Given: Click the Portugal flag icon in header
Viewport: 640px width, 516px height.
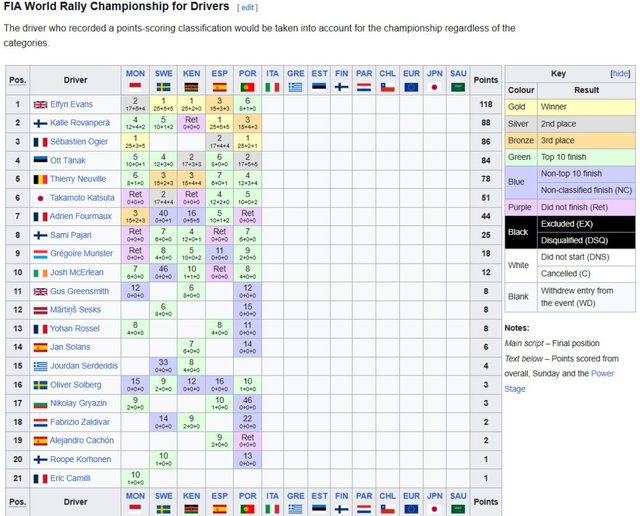Looking at the screenshot, I should pyautogui.click(x=247, y=87).
